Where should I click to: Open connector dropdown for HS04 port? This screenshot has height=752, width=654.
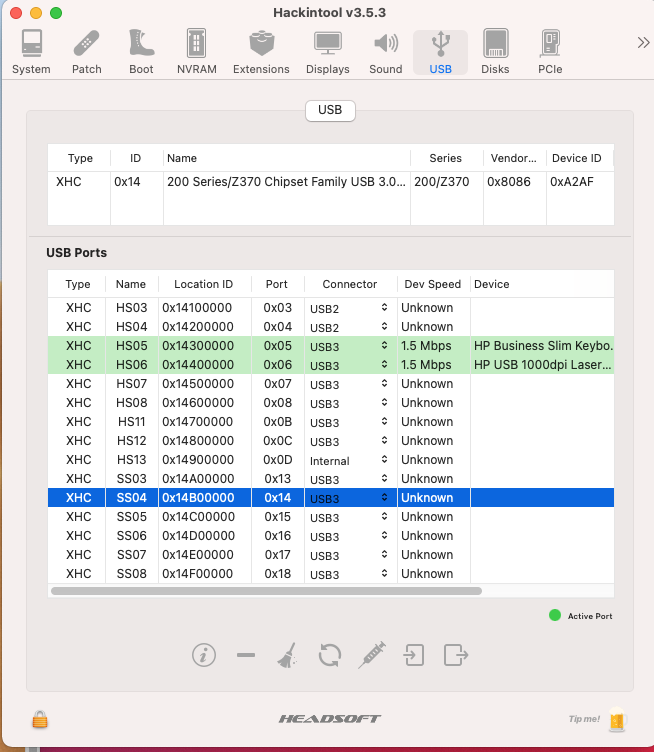tap(349, 327)
